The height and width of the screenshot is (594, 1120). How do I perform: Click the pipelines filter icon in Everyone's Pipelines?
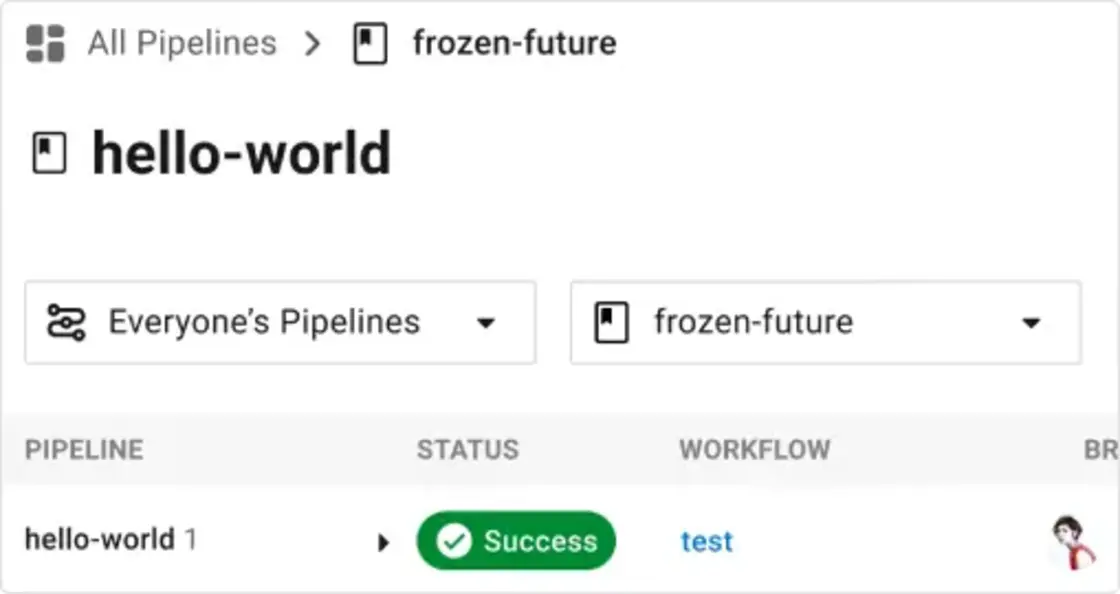66,322
